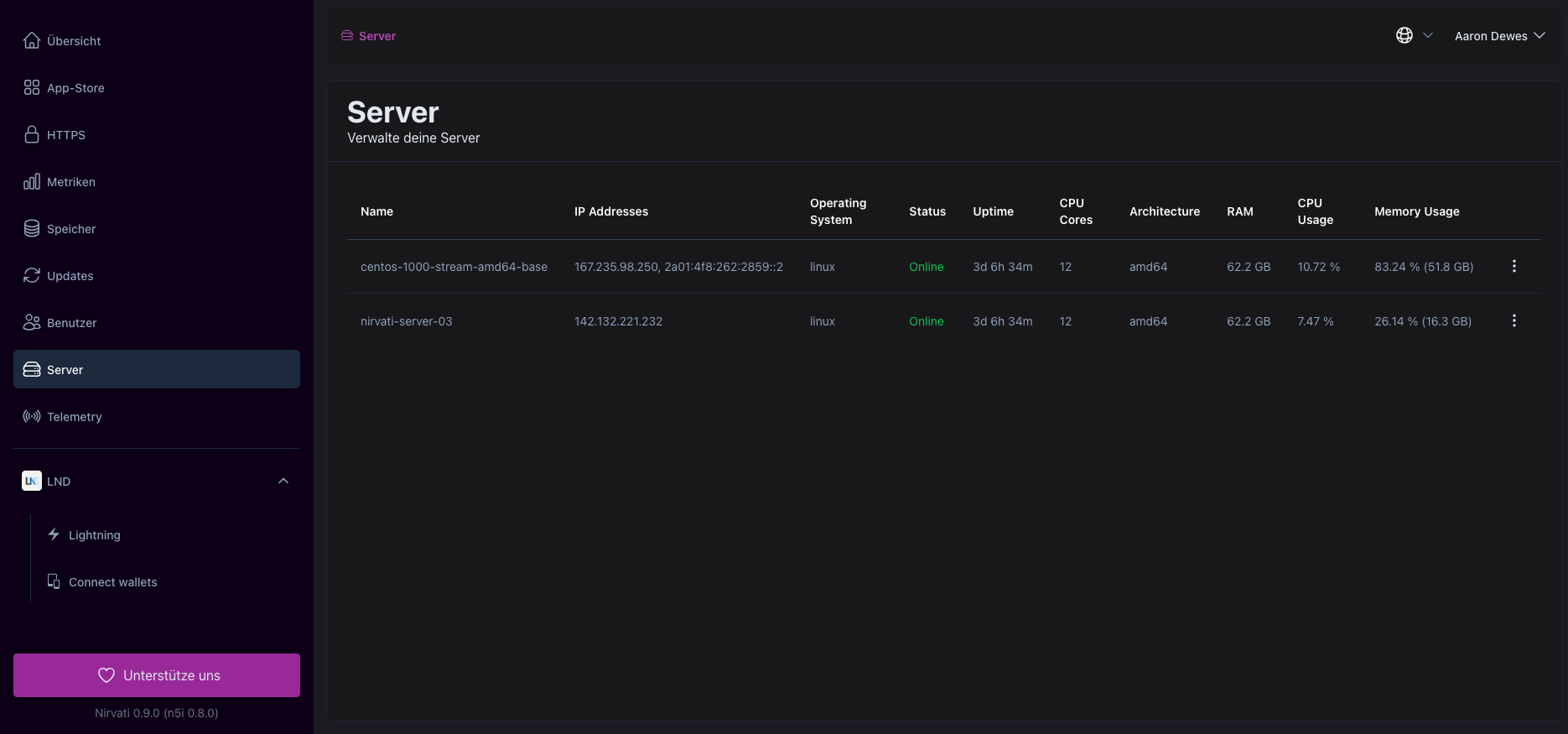Click Online status of nirvati-server-03
The image size is (1568, 734).
coord(926,321)
